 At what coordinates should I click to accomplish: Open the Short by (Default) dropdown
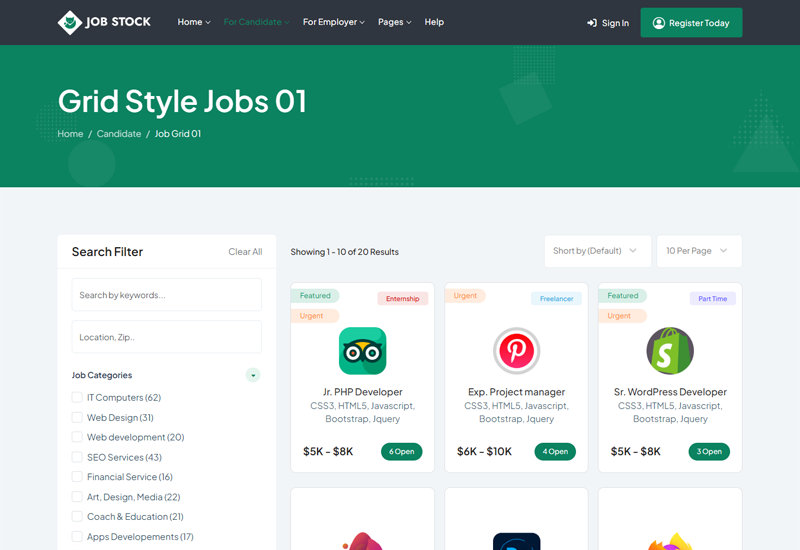click(597, 251)
